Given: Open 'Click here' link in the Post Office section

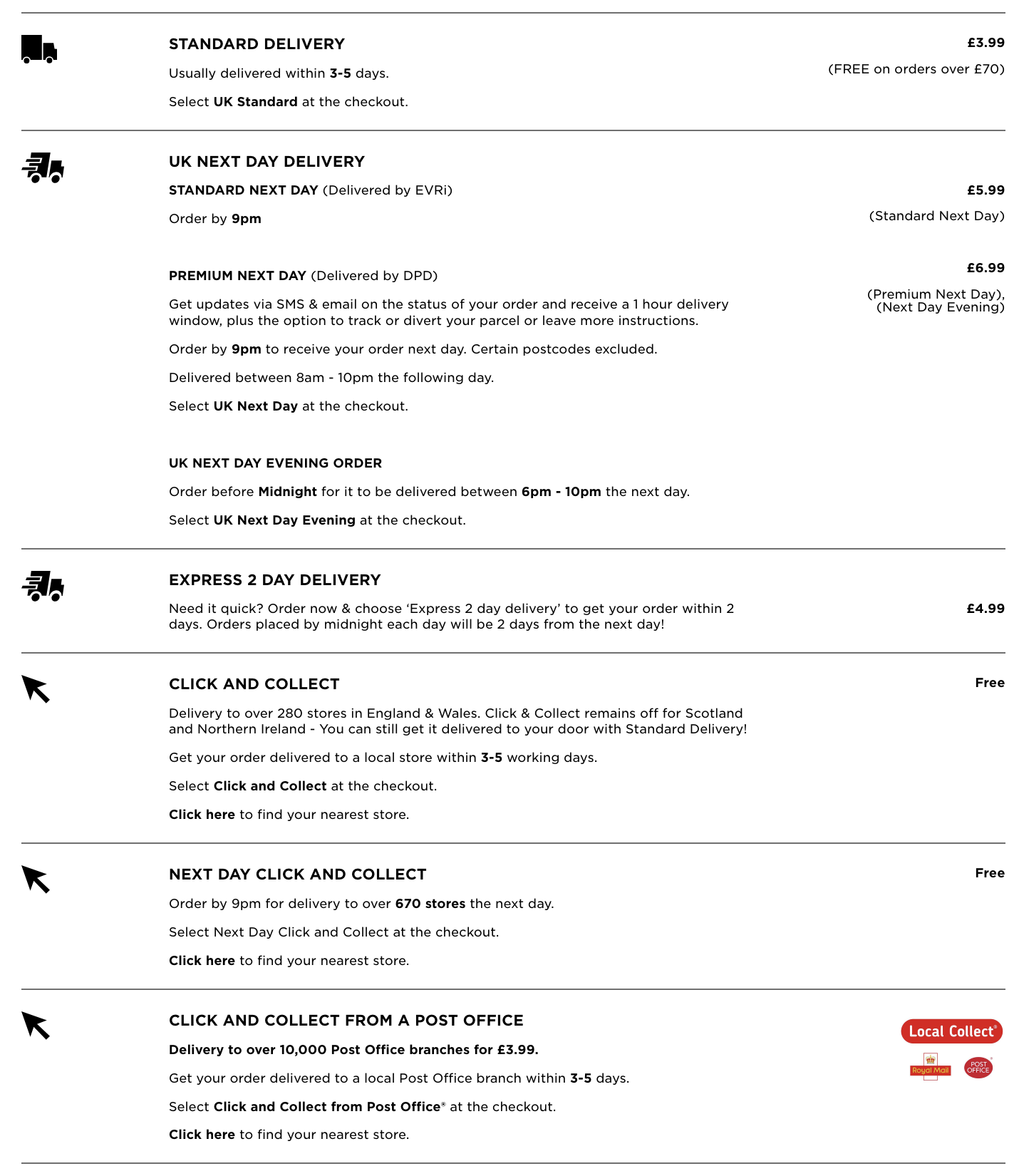Looking at the screenshot, I should (x=202, y=1135).
